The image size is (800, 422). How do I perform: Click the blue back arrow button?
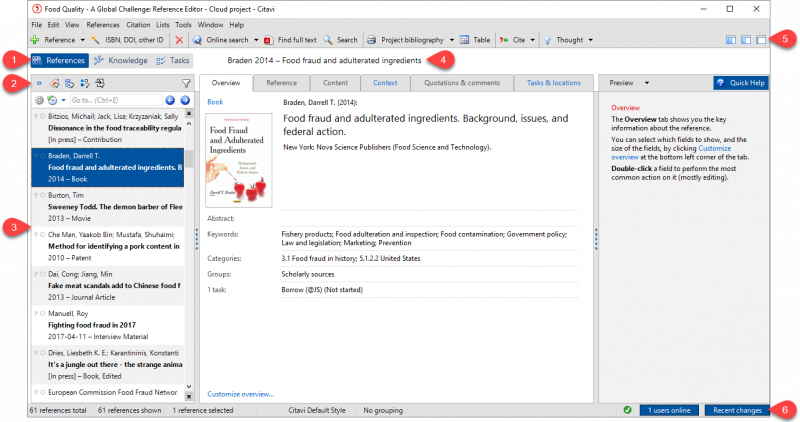pyautogui.click(x=170, y=100)
